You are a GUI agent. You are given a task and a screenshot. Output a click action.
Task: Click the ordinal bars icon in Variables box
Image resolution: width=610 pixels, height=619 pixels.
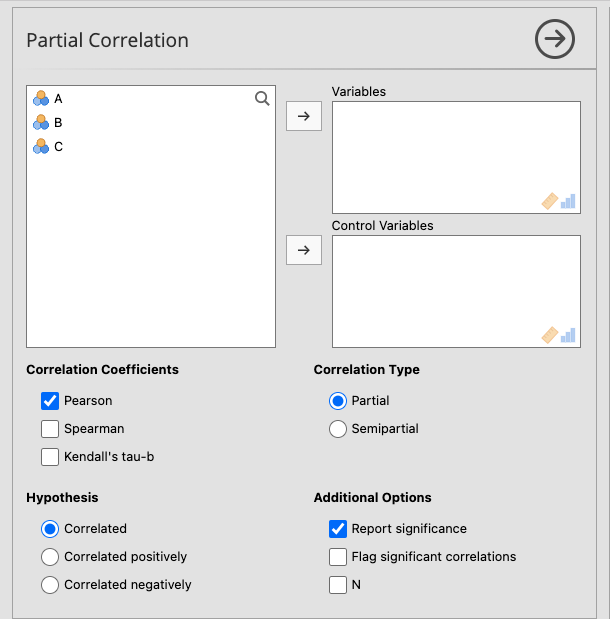(568, 201)
